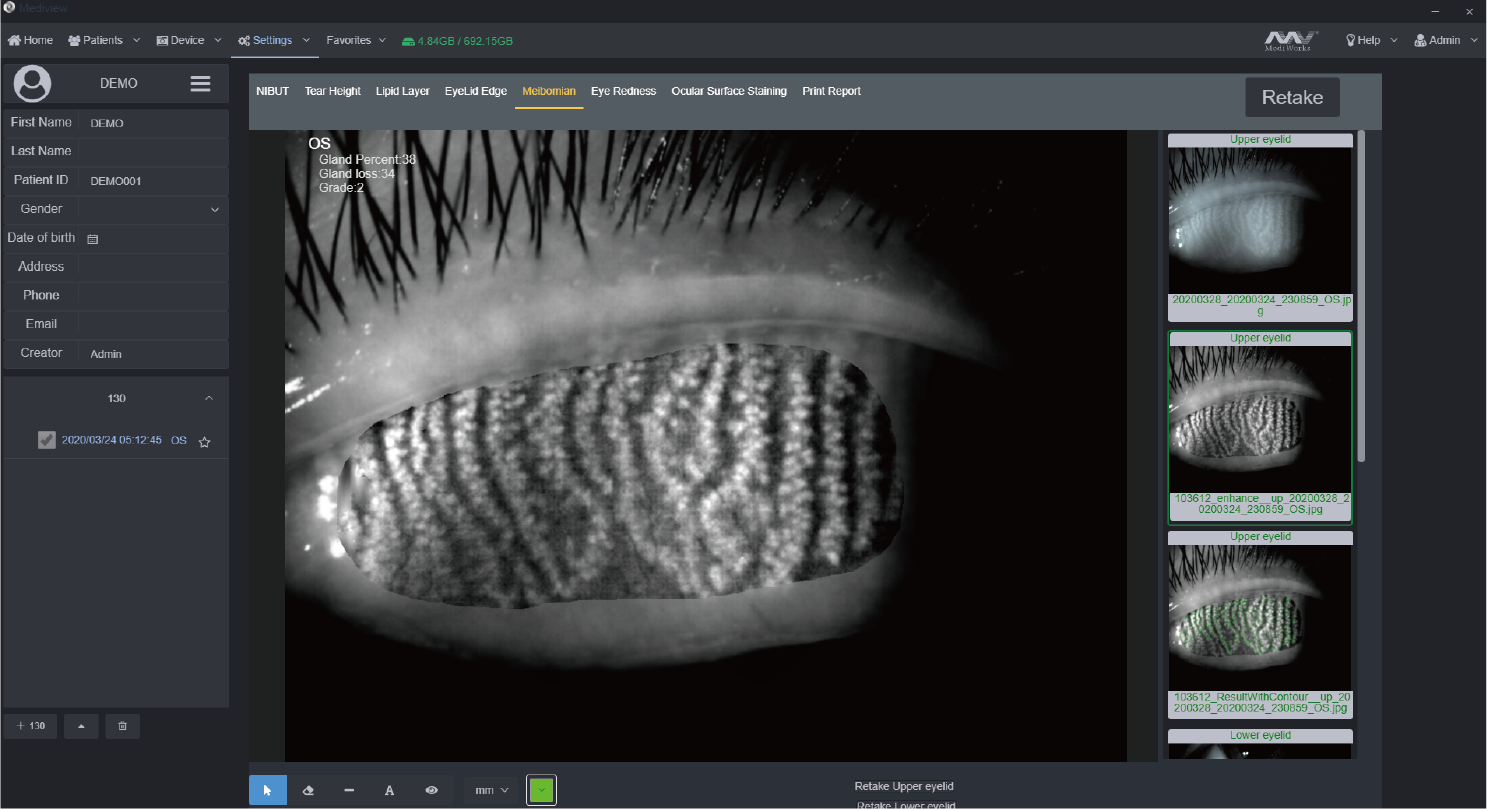Open the Device menu
The image size is (1487, 809).
click(188, 40)
